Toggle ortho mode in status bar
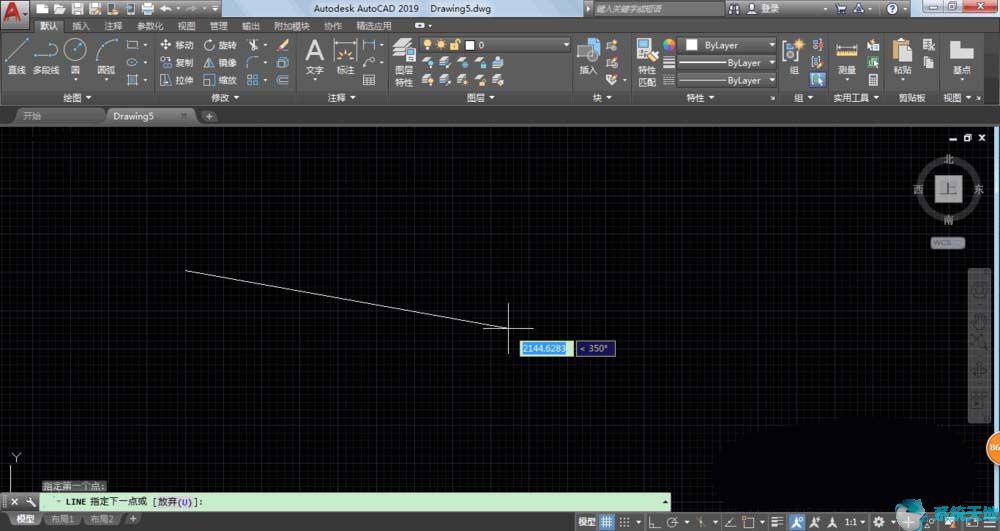 (654, 522)
